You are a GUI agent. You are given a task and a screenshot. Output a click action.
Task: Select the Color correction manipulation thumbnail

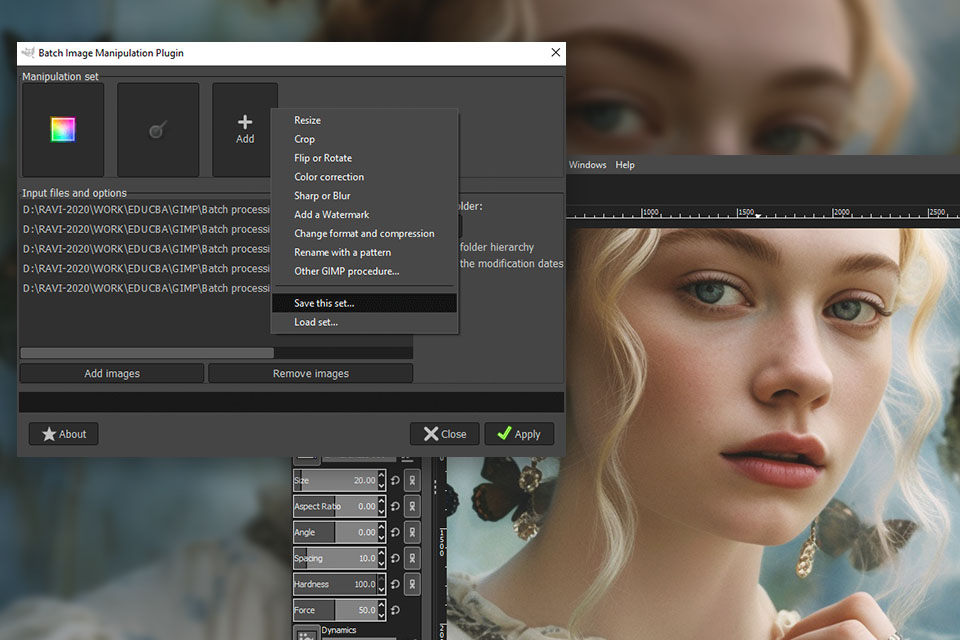63,130
